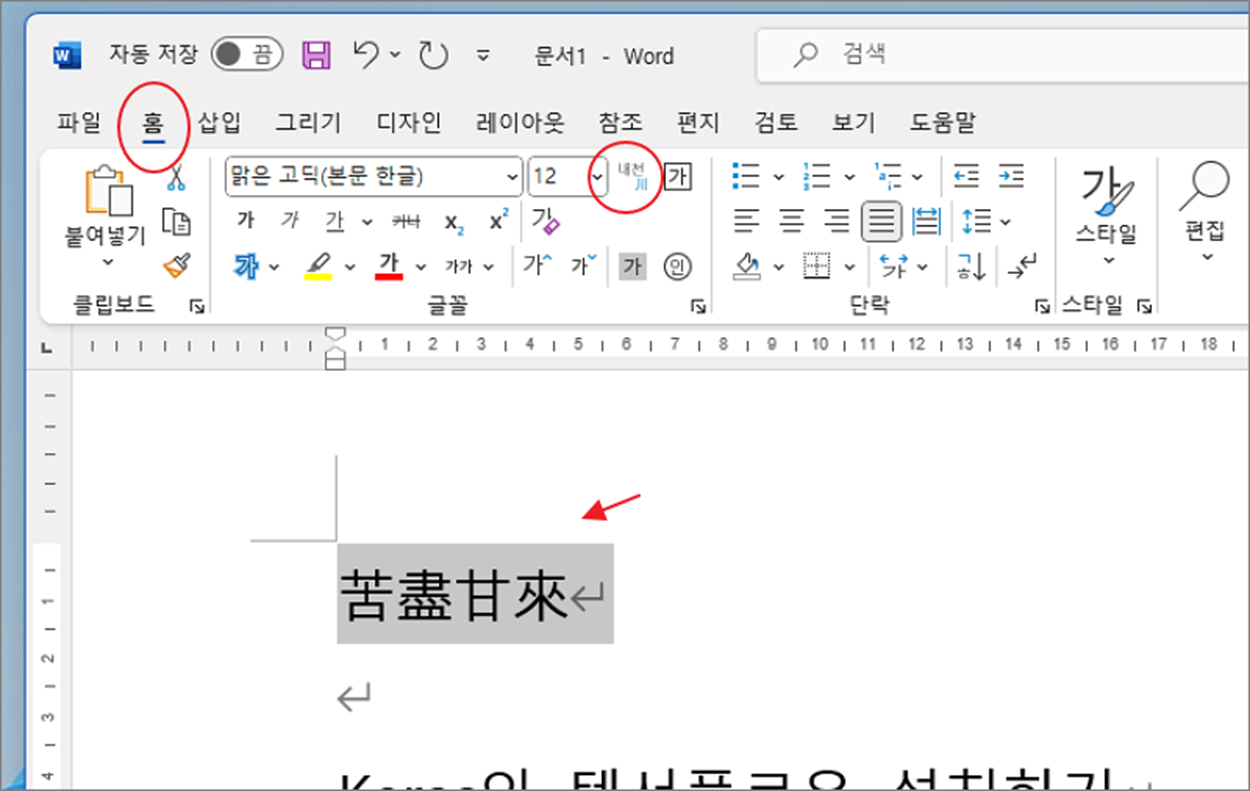1250x791 pixels.
Task: Switch to the 레이아웃 tab
Action: pos(520,123)
